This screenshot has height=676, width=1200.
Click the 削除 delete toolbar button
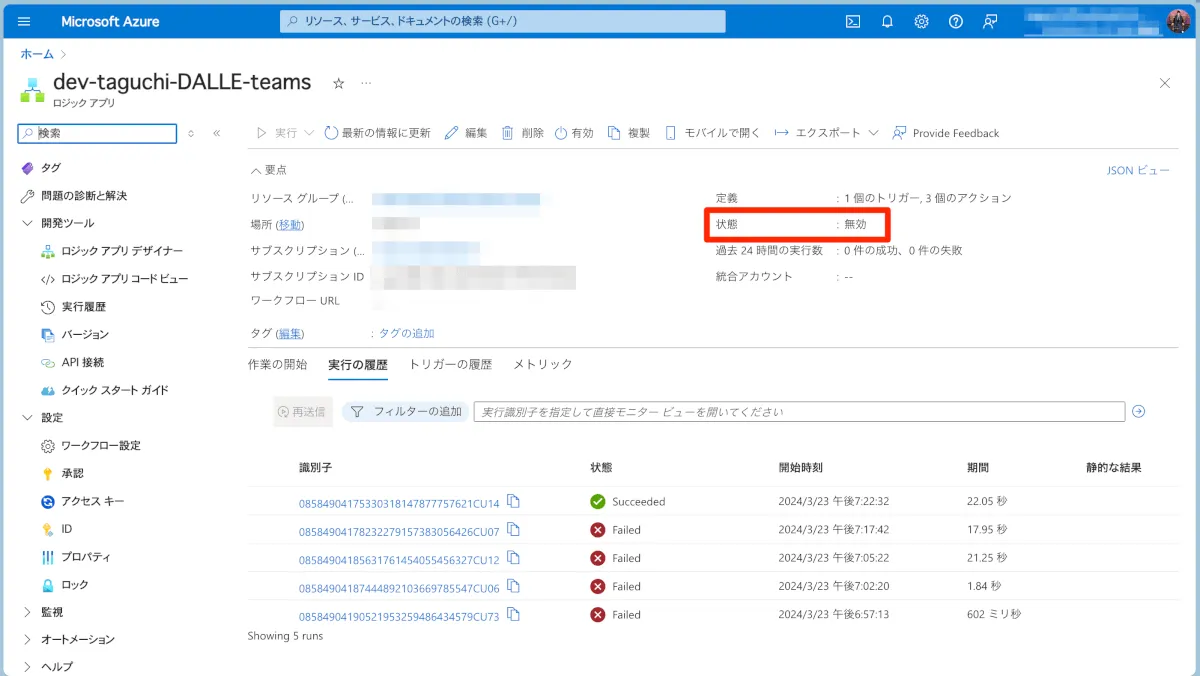click(x=523, y=133)
